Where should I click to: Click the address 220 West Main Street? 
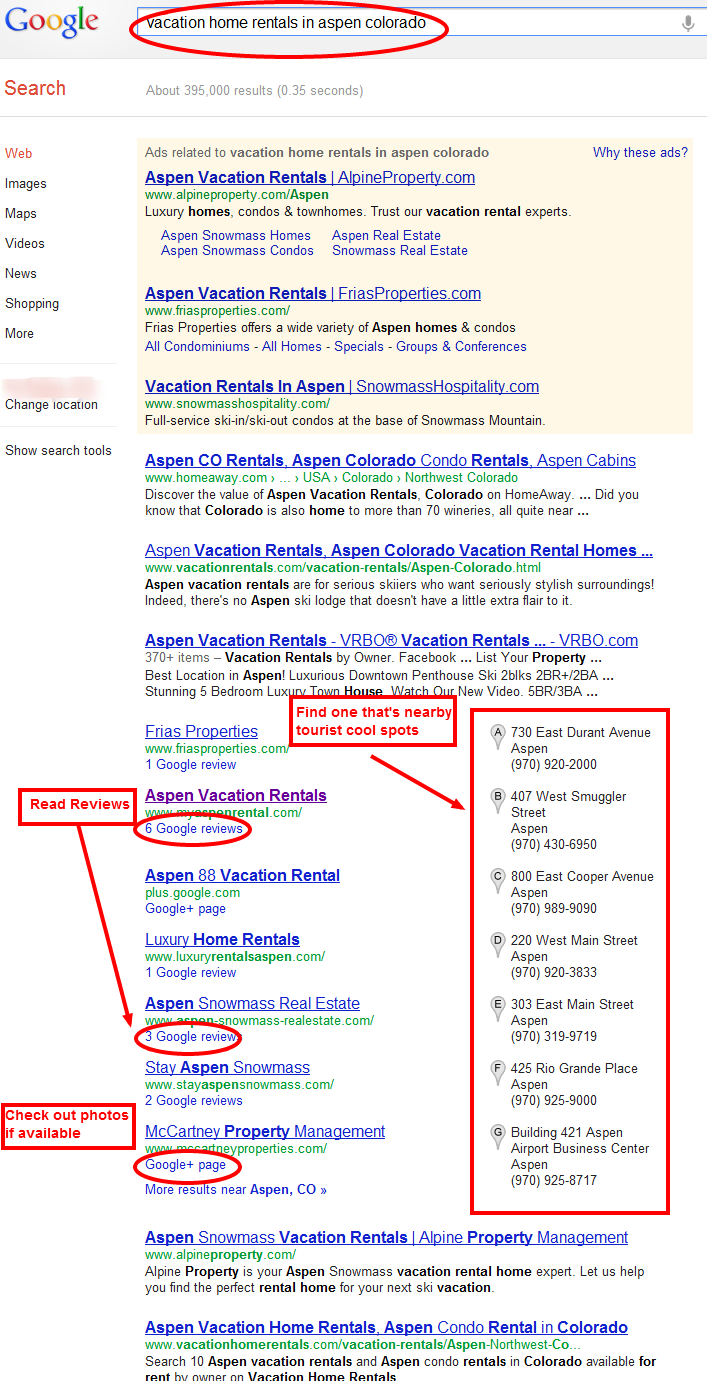574,941
